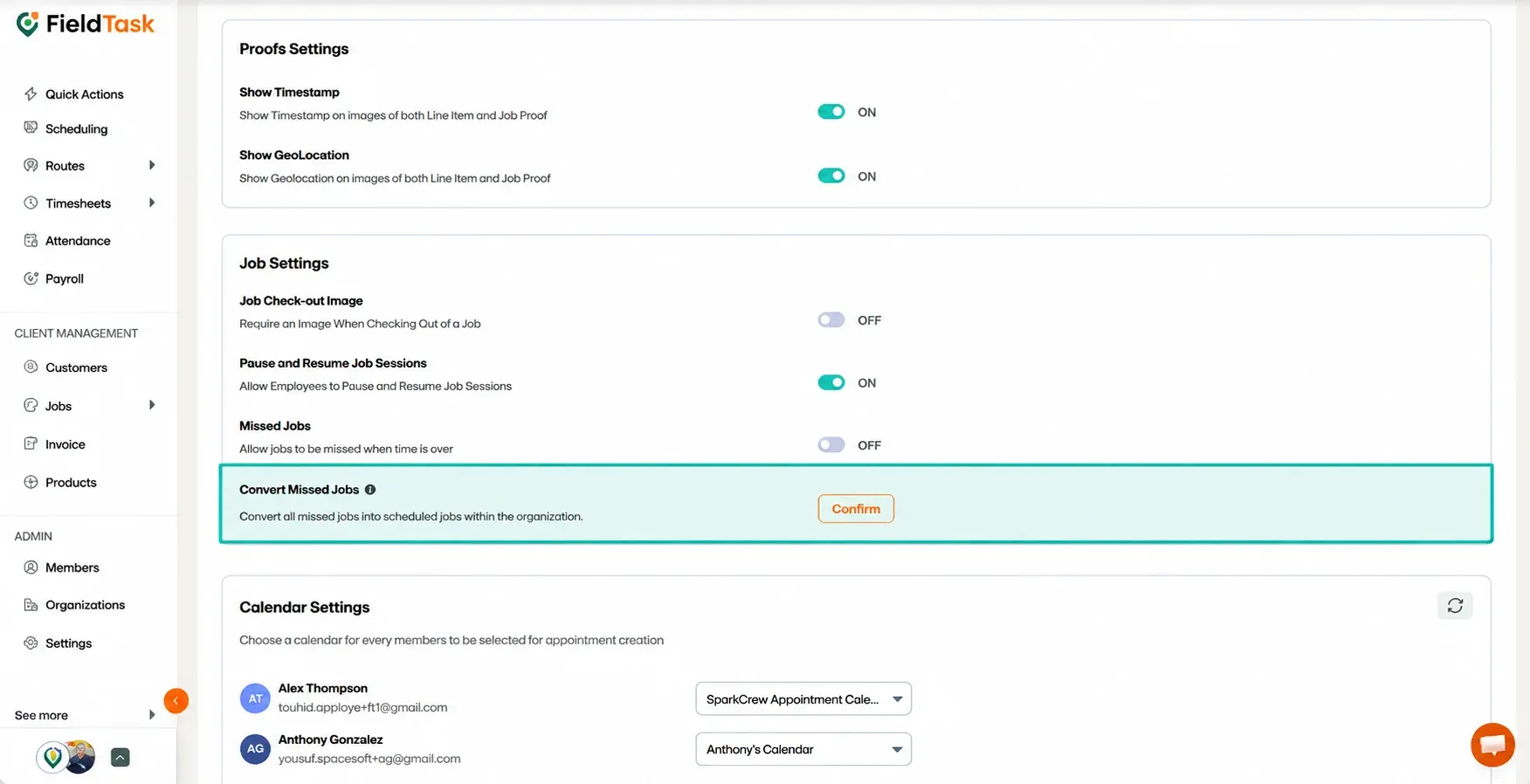
Task: Expand the See more arrow
Action: point(152,715)
